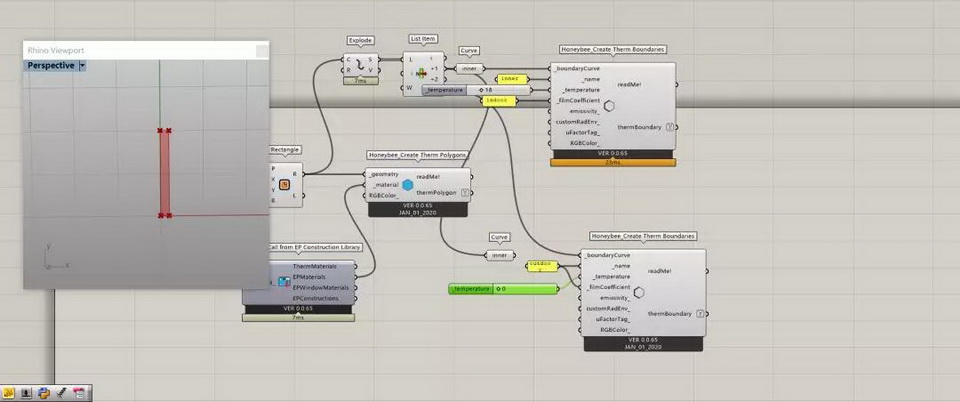Click the List Item component icon
Screen dimensions: 960x402
(x=422, y=73)
